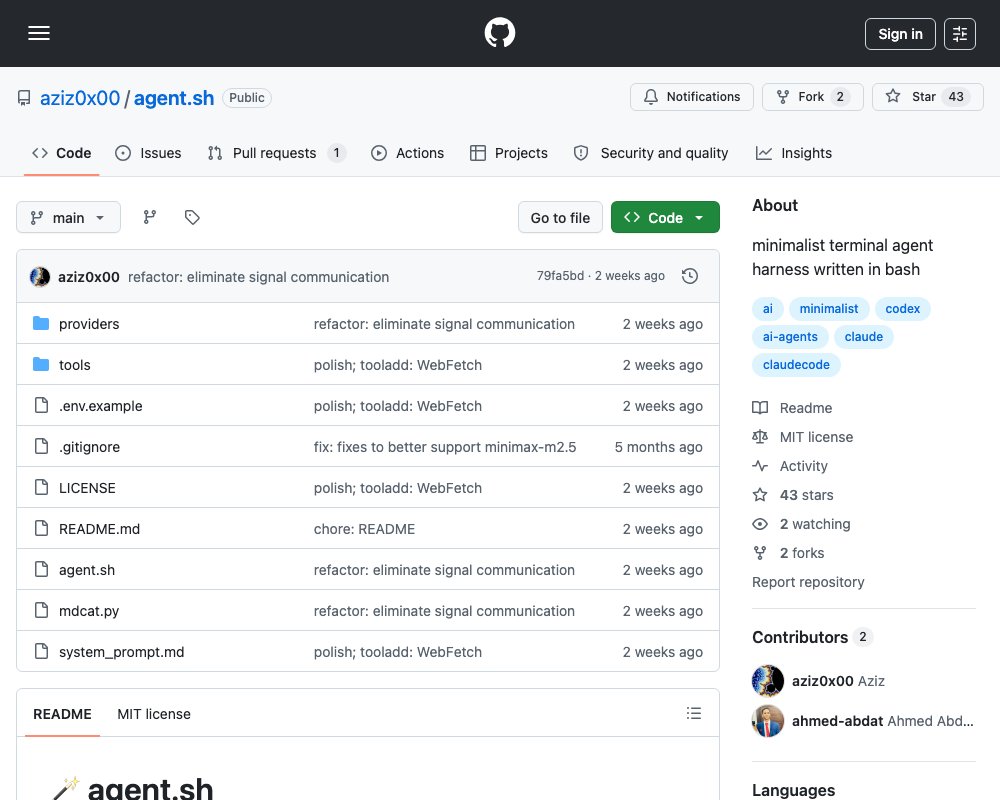Expand the green Code dropdown
The image size is (1000, 800).
pyautogui.click(x=665, y=218)
